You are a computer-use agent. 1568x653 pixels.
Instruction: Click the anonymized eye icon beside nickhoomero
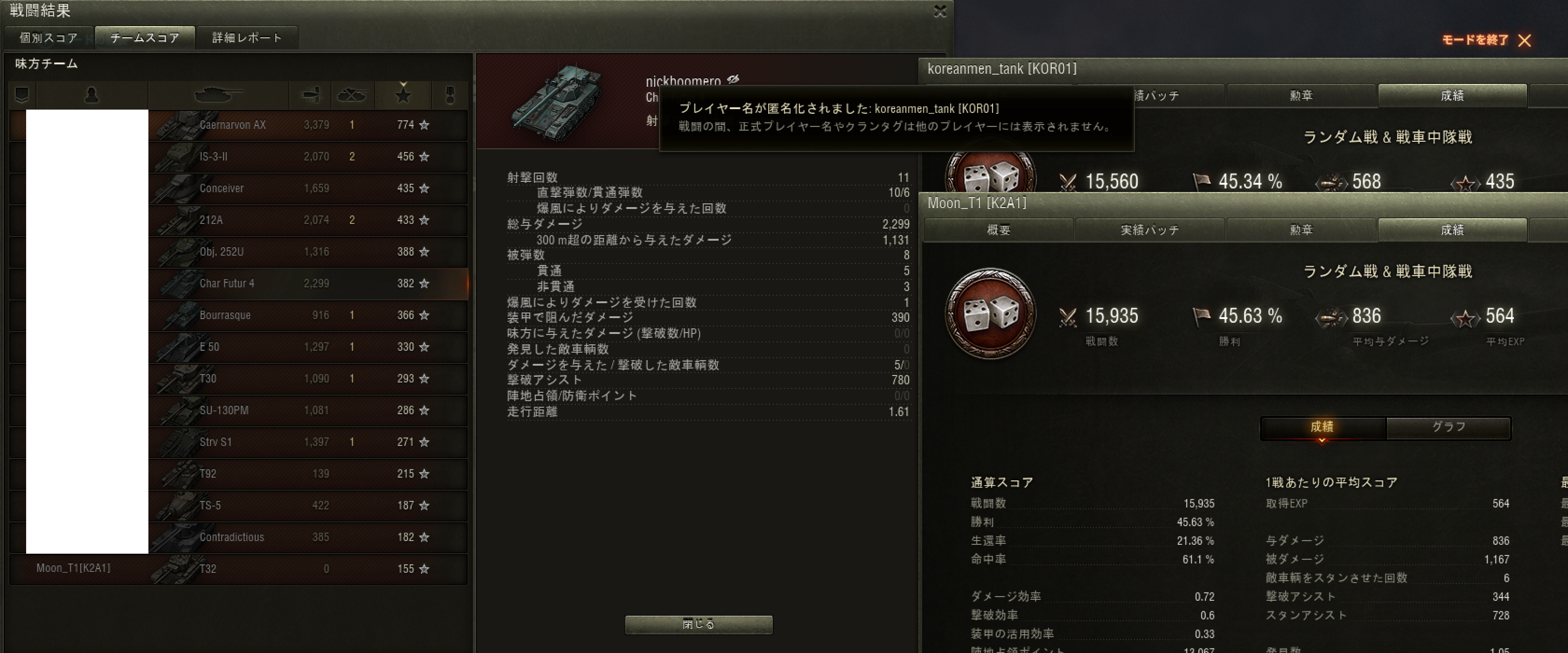tap(734, 79)
